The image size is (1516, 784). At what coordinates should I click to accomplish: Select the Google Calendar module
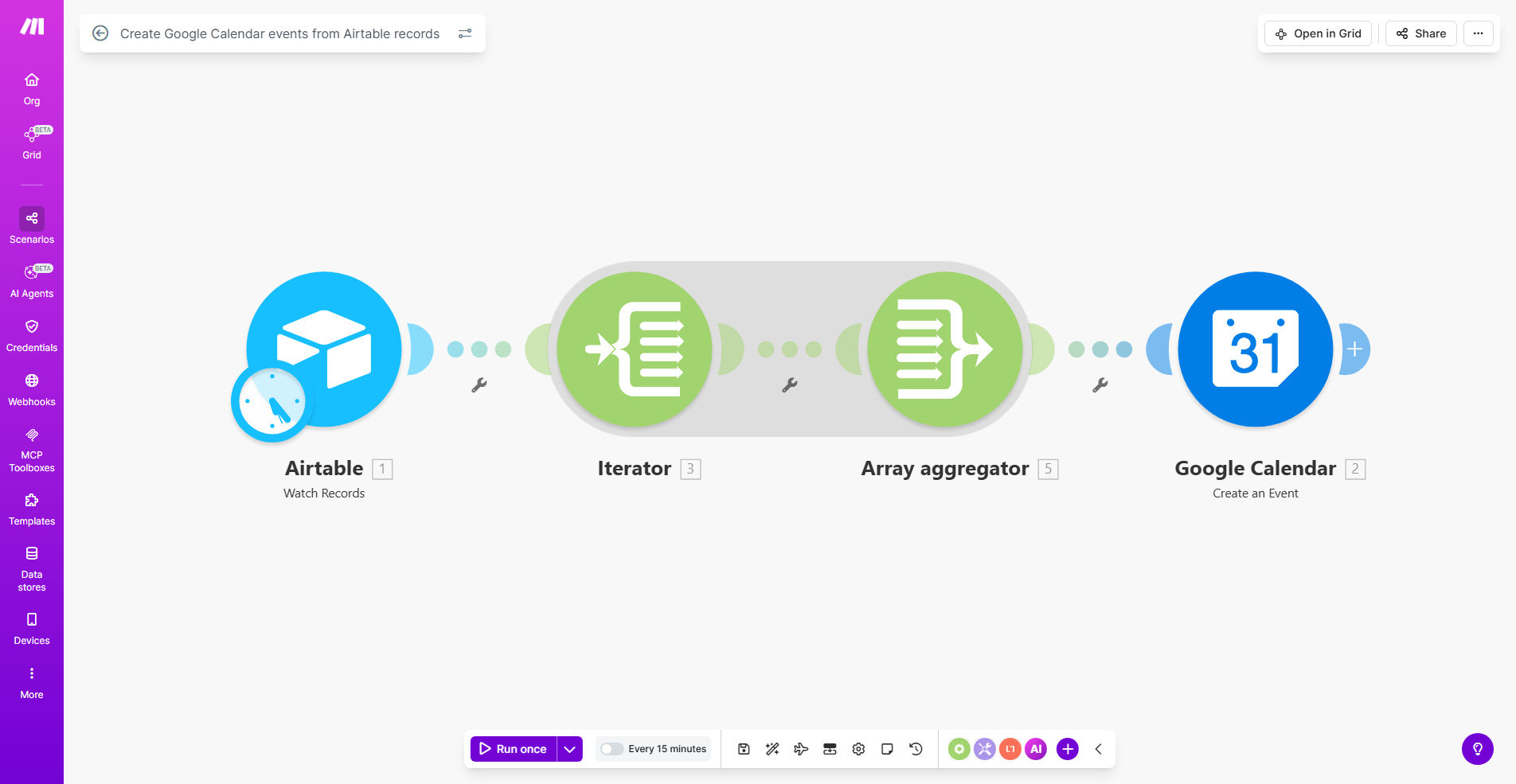point(1256,349)
